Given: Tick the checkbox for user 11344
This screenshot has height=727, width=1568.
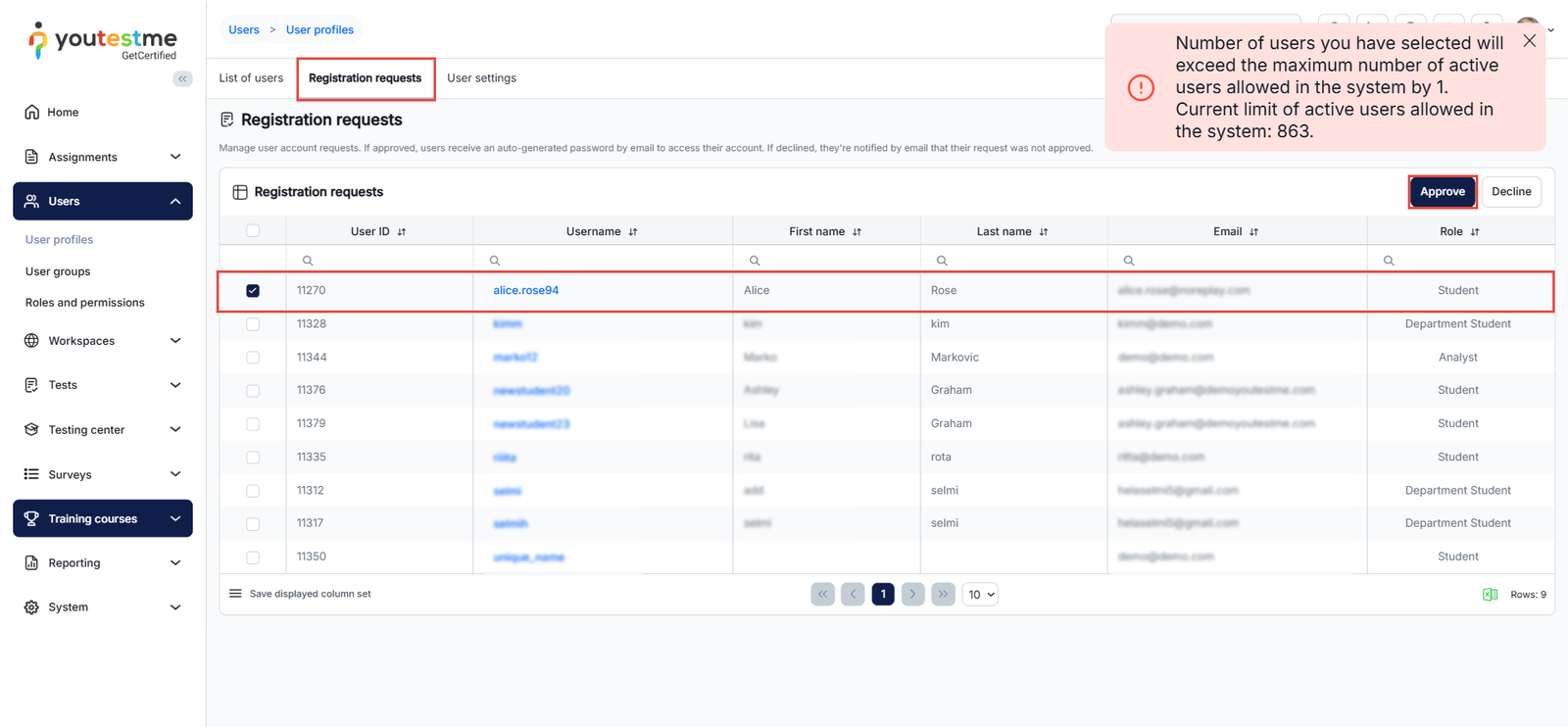Looking at the screenshot, I should click(253, 358).
